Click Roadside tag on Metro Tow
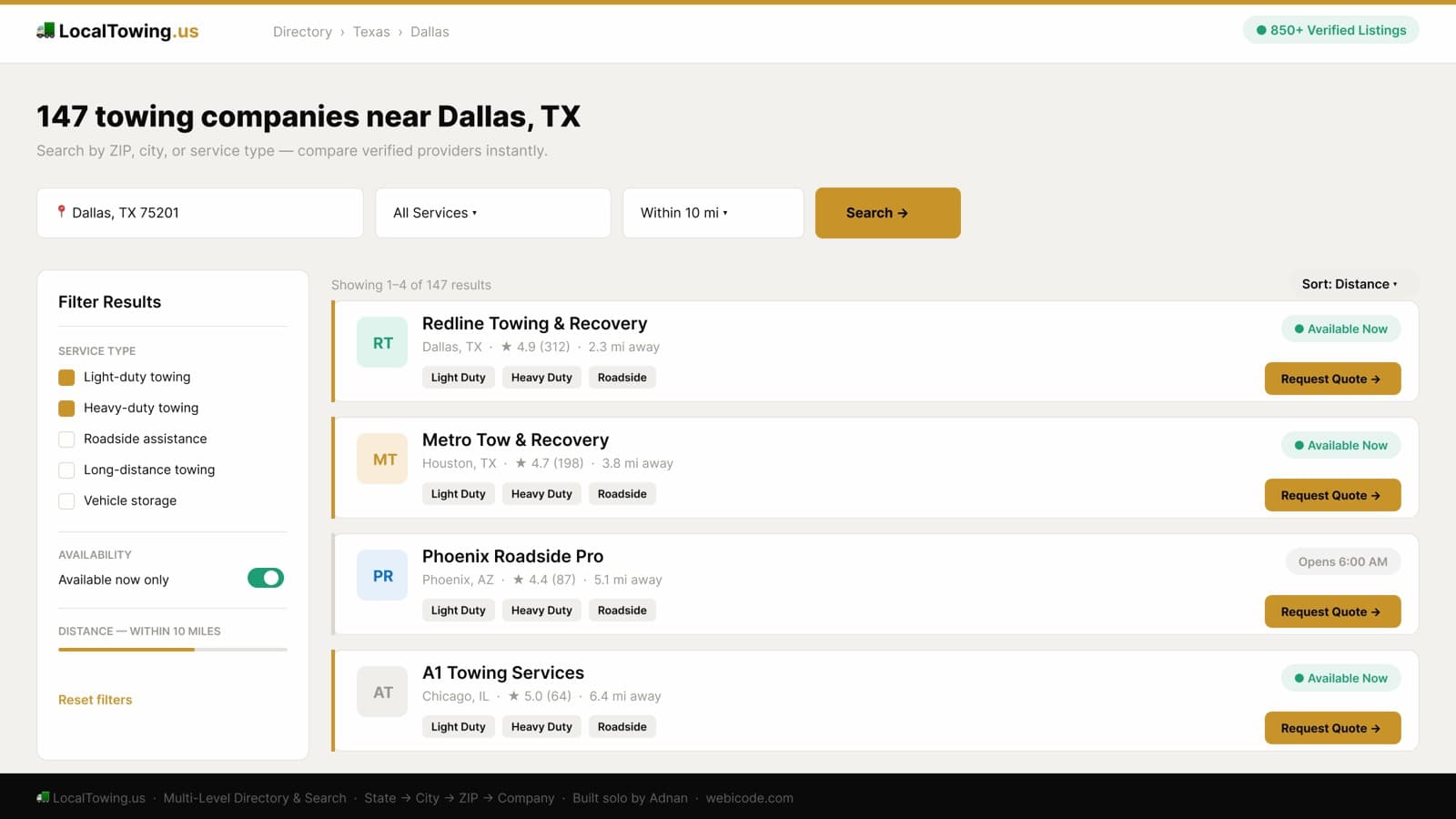This screenshot has width=1456, height=819. 622,494
